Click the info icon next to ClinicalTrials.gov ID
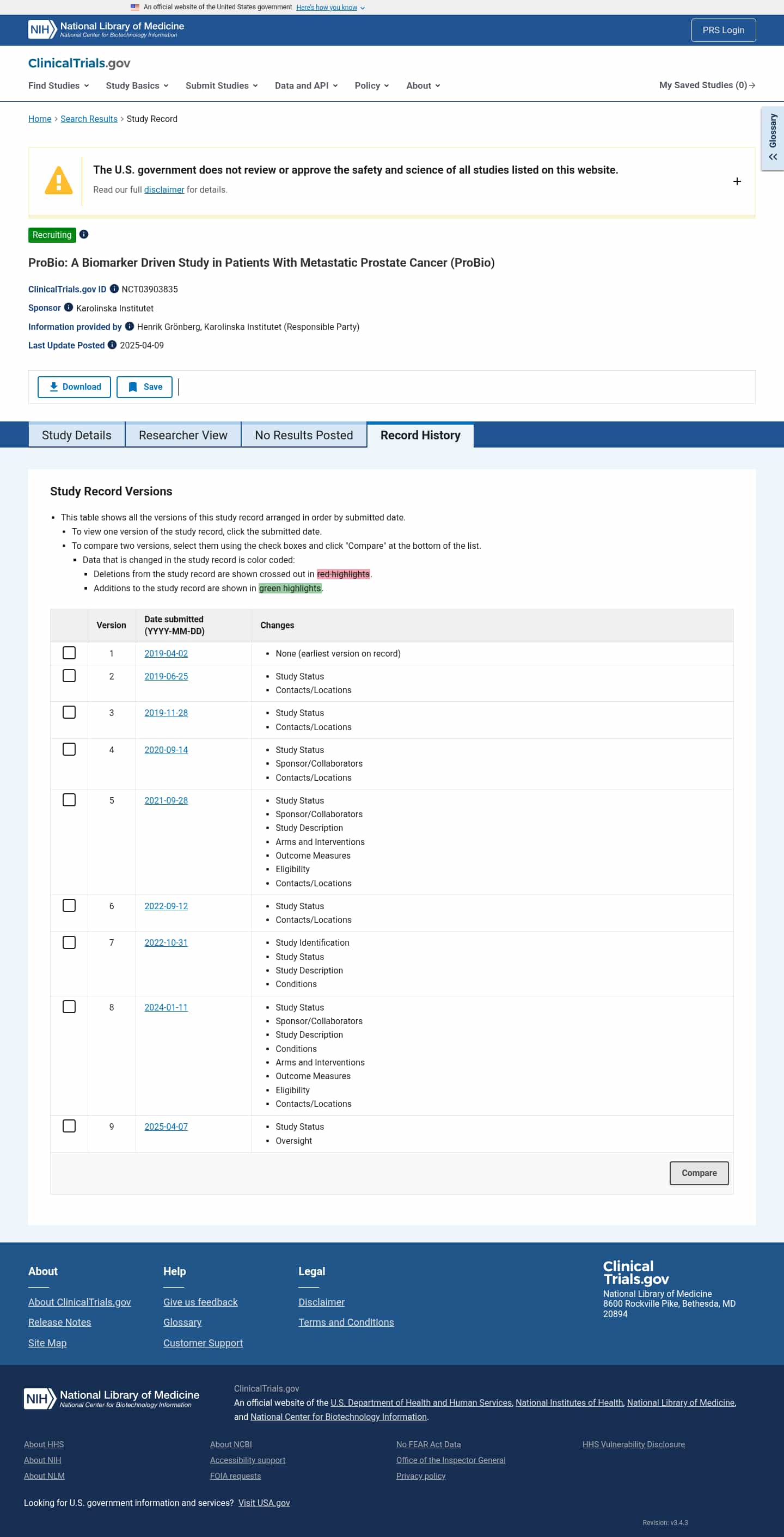This screenshot has width=784, height=1537. (114, 289)
